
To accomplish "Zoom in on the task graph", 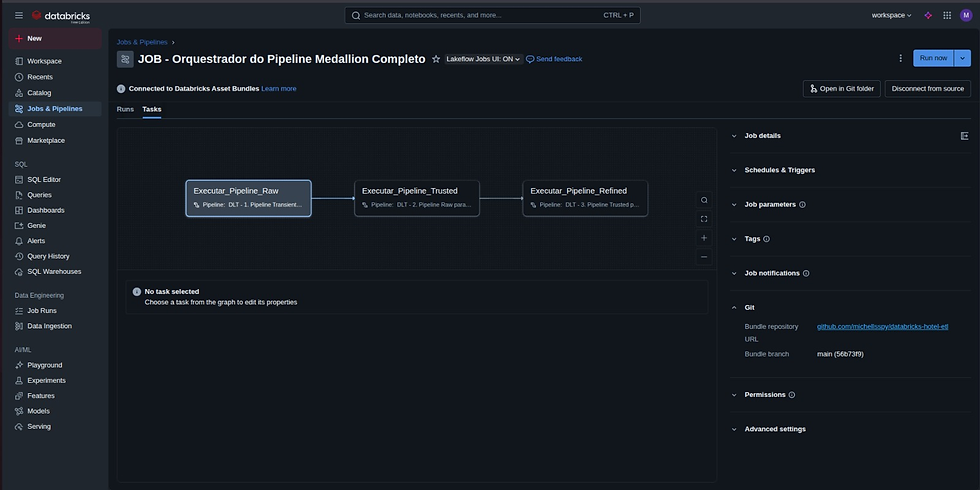I will [x=704, y=238].
